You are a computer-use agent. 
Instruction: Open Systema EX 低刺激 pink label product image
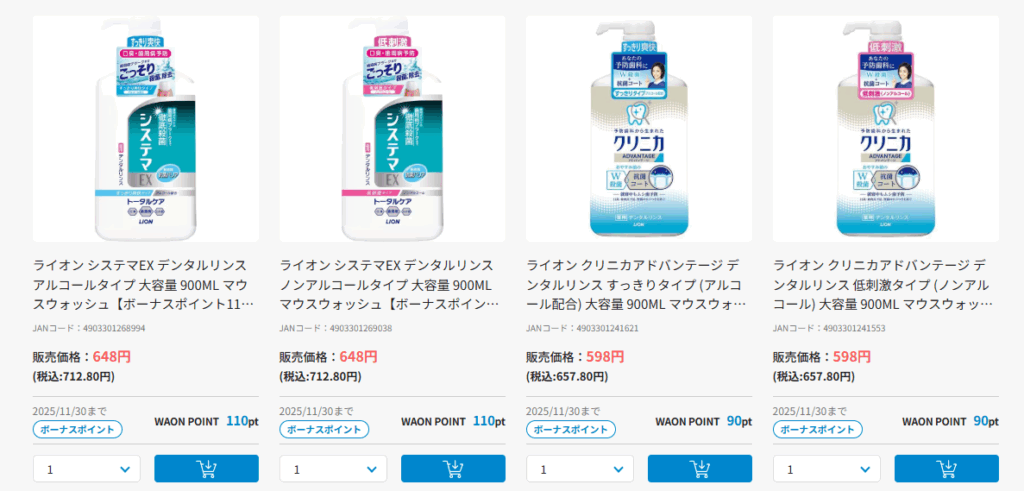392,129
